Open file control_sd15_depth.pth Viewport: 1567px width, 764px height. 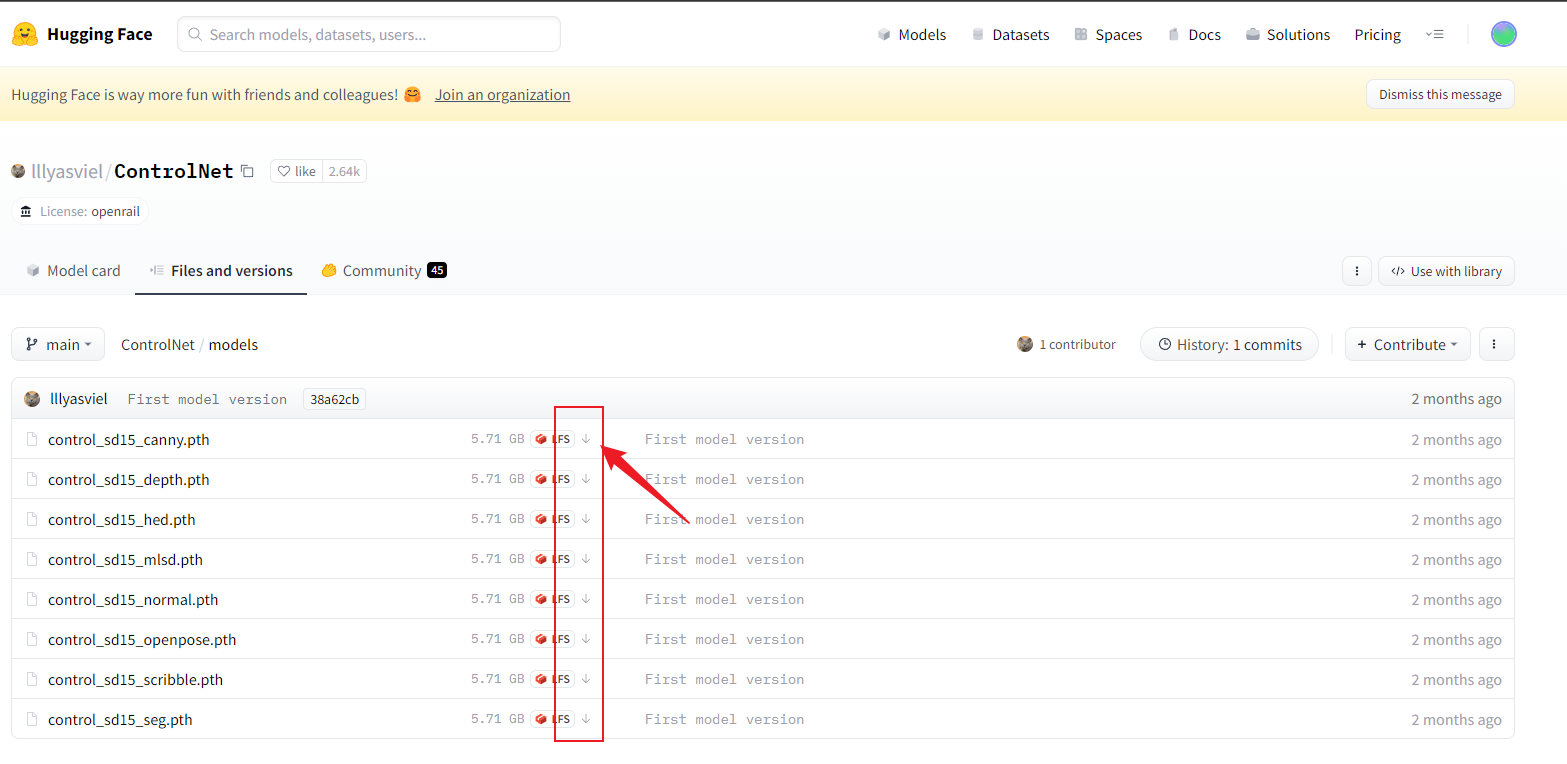(129, 480)
